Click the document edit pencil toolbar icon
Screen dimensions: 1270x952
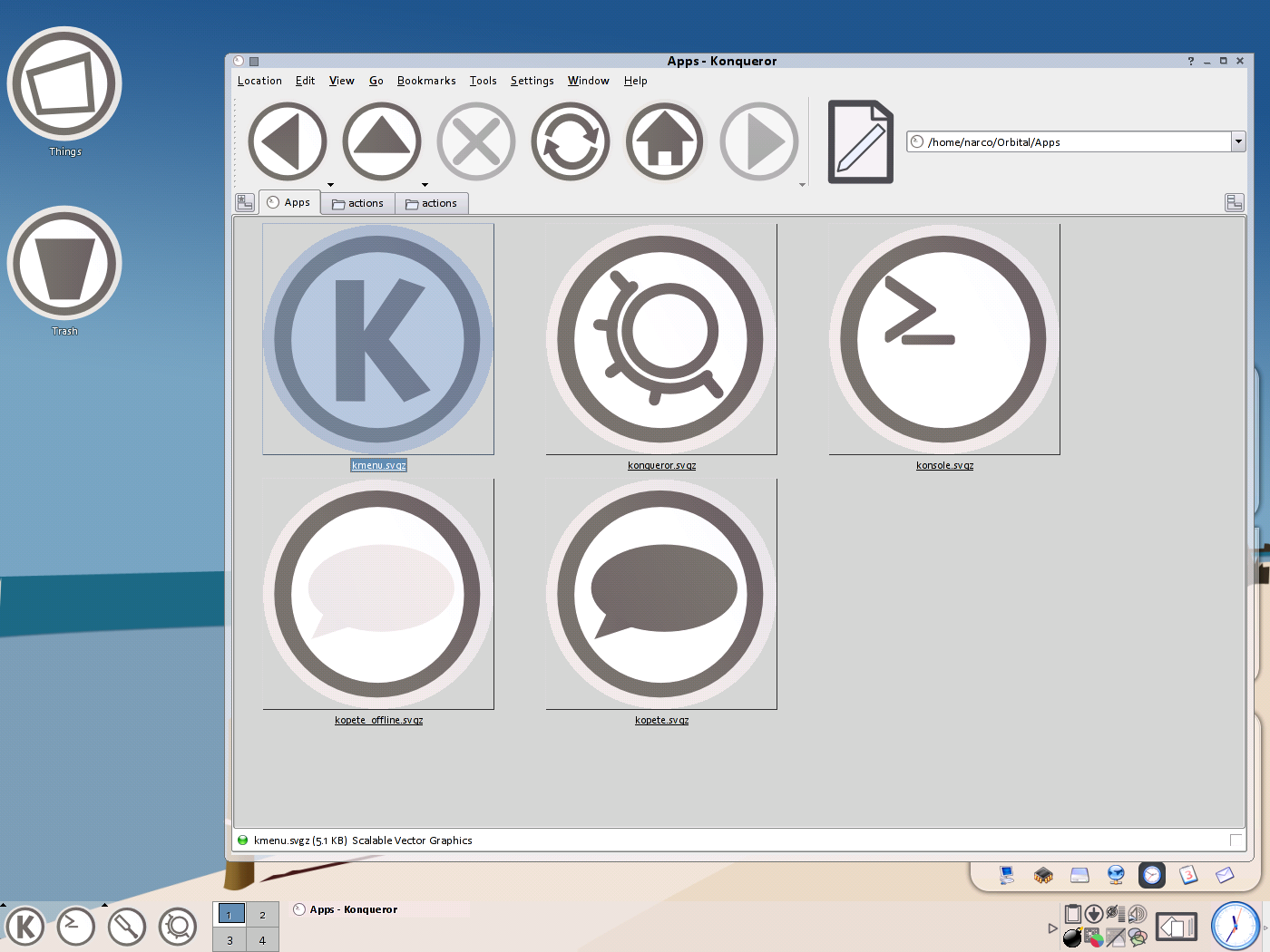(x=860, y=141)
